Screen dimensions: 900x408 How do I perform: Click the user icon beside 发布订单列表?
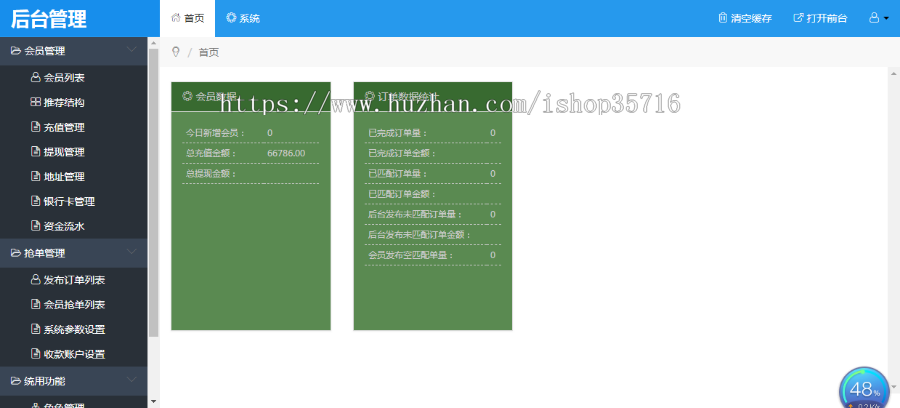pyautogui.click(x=36, y=279)
